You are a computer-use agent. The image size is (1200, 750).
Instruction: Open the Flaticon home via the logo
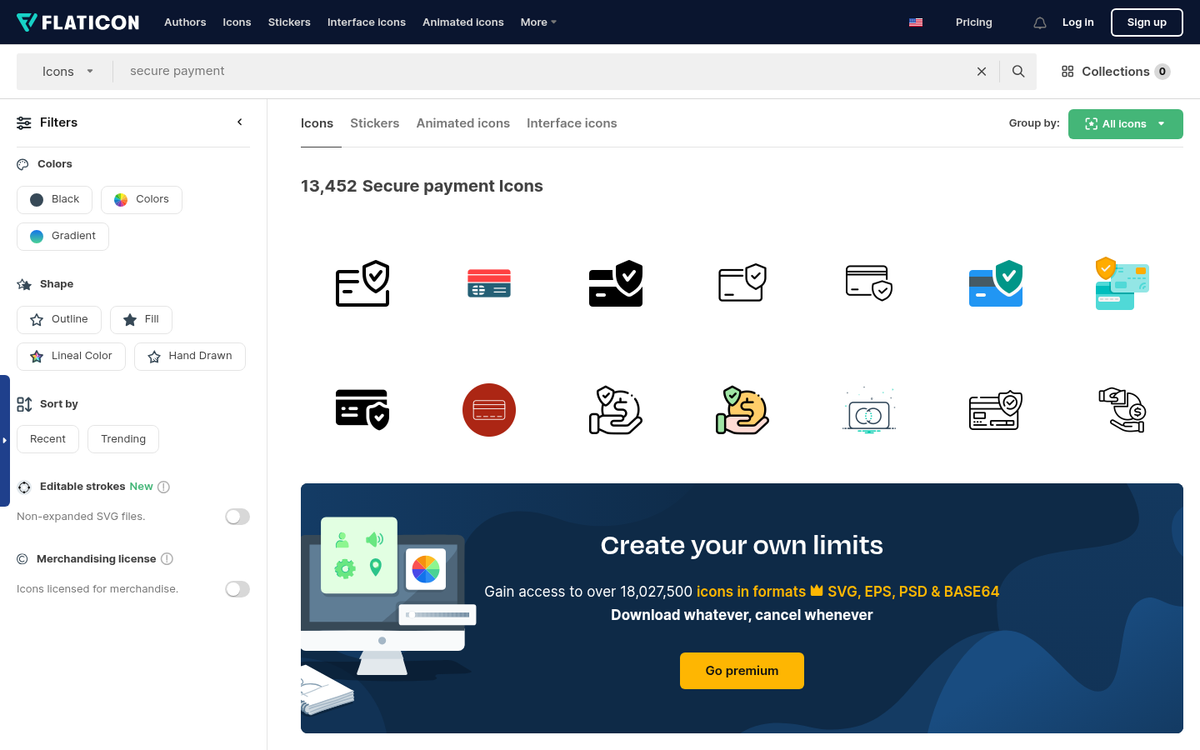tap(78, 21)
